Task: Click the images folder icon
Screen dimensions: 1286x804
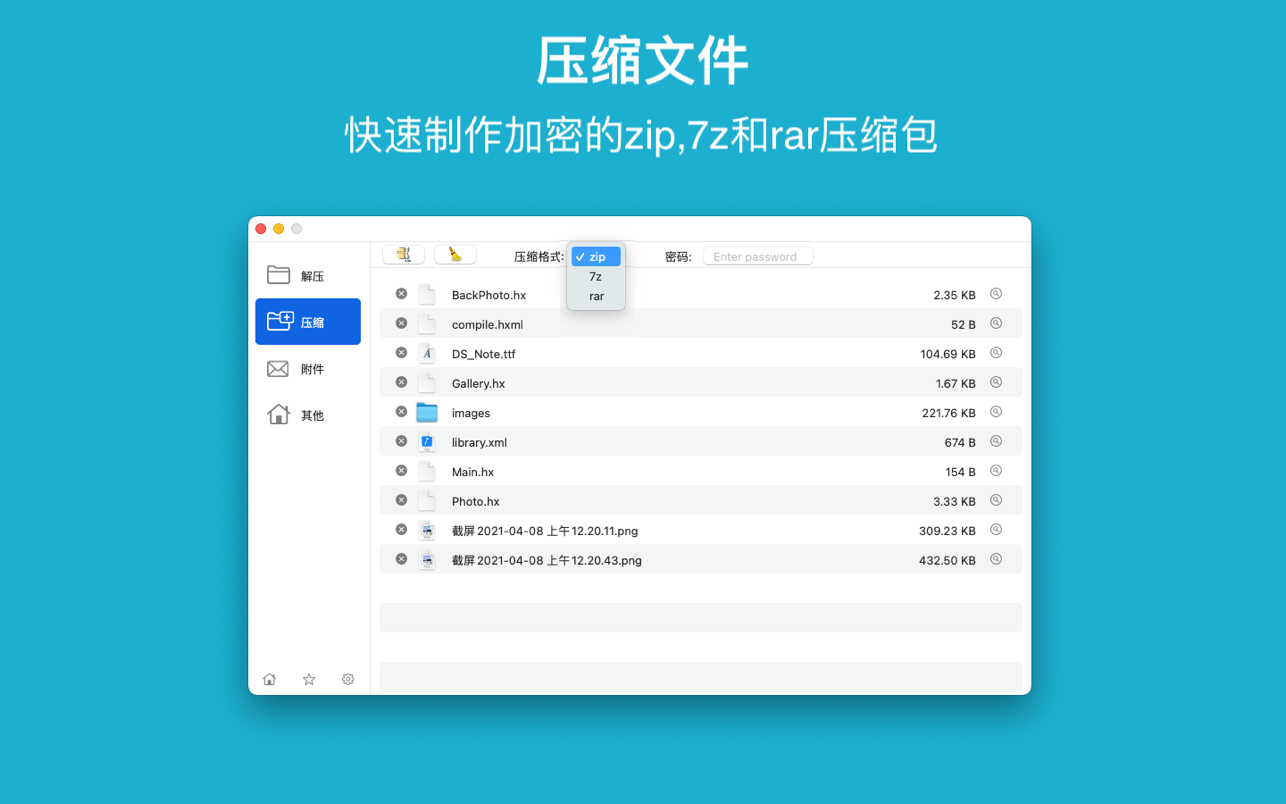Action: click(x=427, y=412)
